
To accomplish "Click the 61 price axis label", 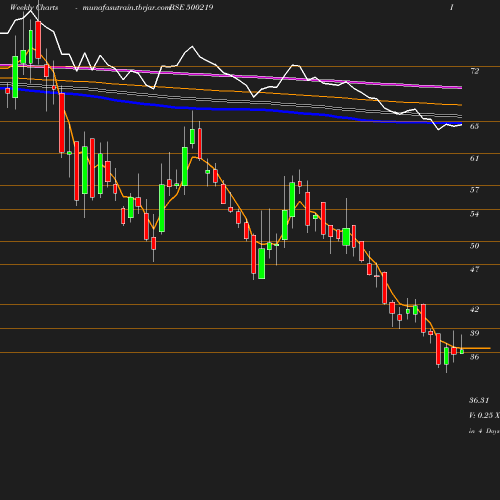I will [x=474, y=158].
